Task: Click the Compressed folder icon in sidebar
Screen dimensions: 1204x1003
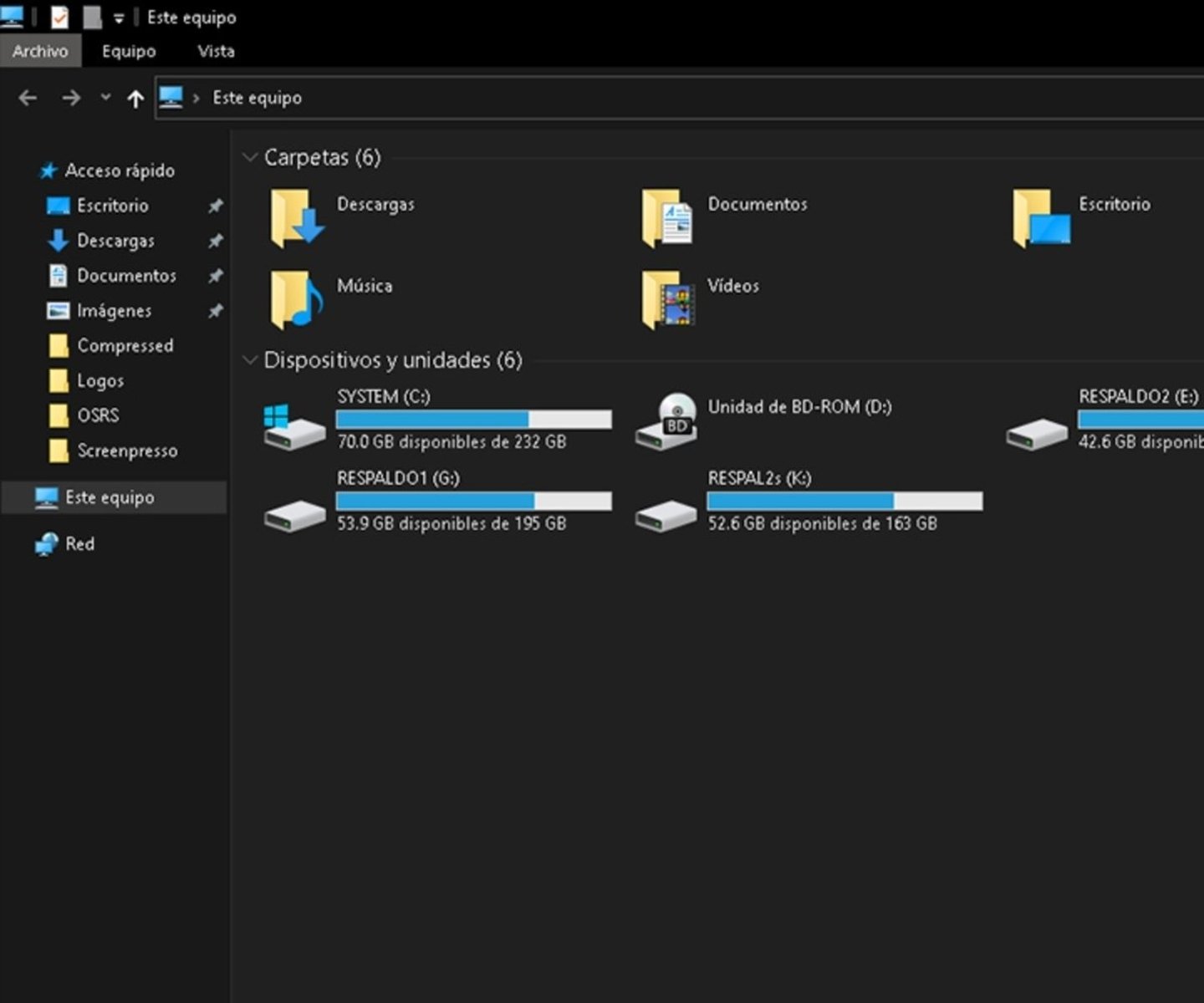Action: 59,346
